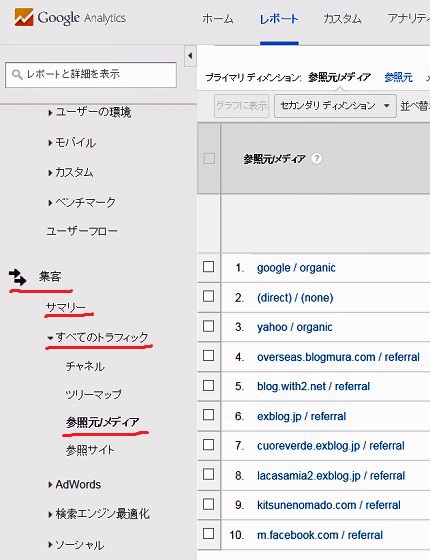
Task: Switch to the レポート tab
Action: (279, 19)
